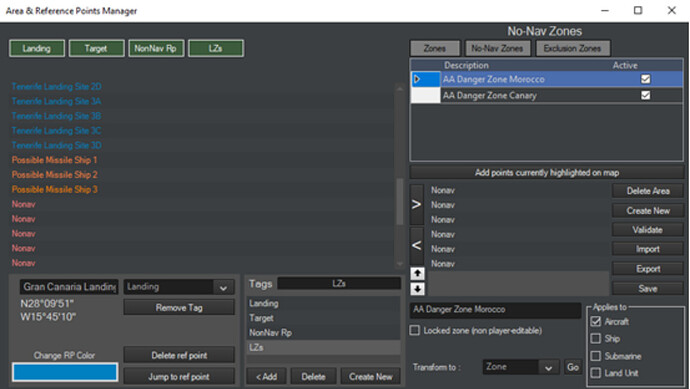This screenshot has height=389, width=690.
Task: Click the reference point name field
Action: [69, 287]
